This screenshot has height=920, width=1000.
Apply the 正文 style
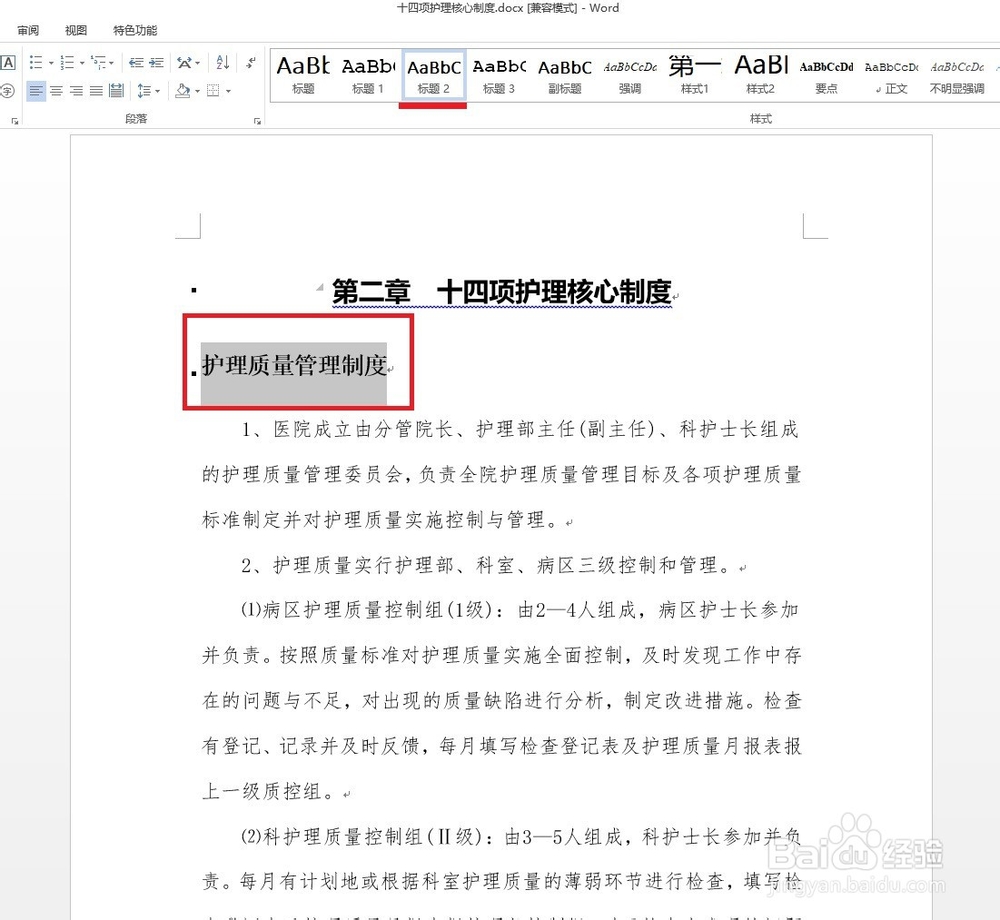click(x=892, y=75)
